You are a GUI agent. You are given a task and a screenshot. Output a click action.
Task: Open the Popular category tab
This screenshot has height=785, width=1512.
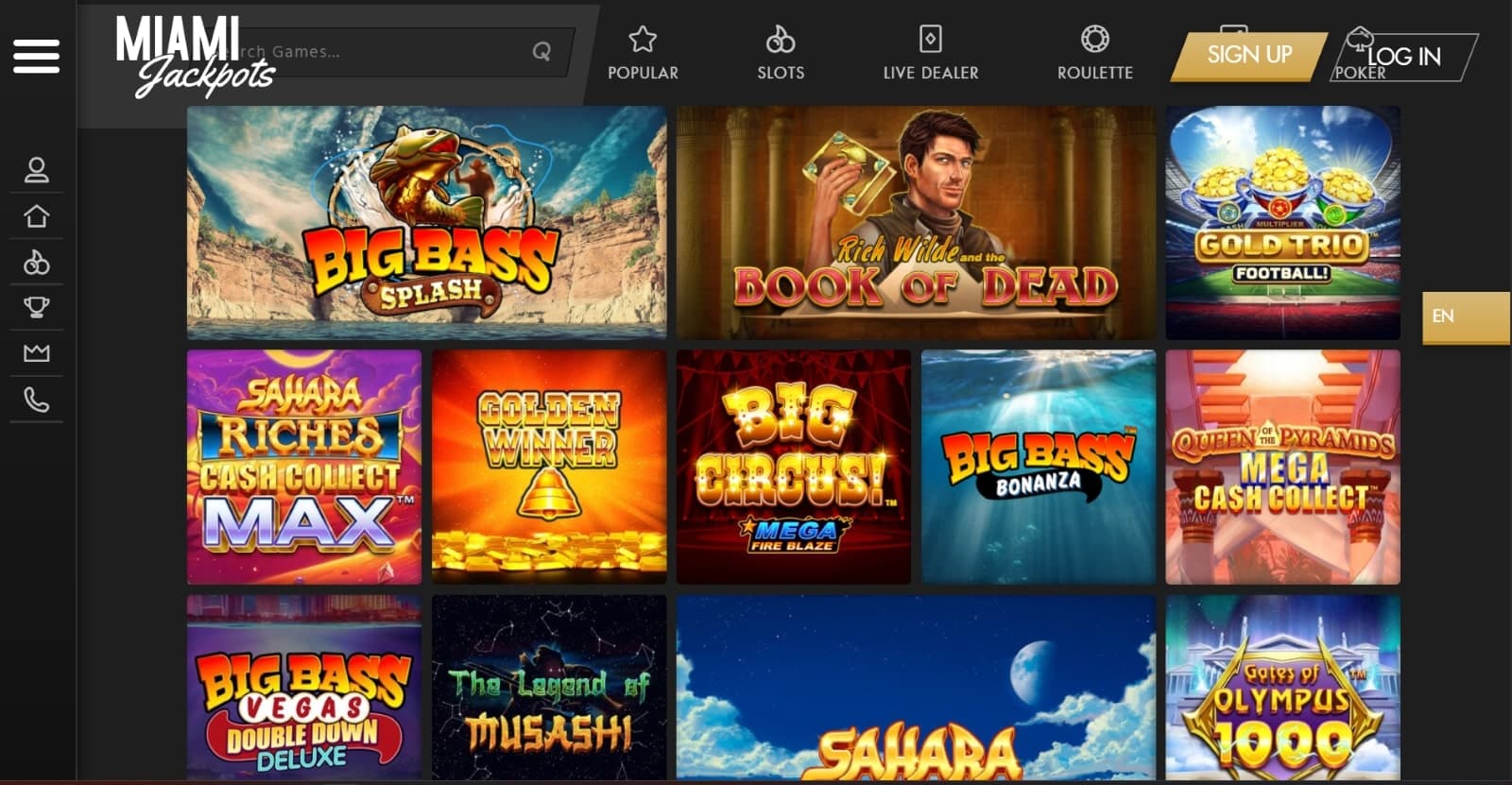pos(643,55)
